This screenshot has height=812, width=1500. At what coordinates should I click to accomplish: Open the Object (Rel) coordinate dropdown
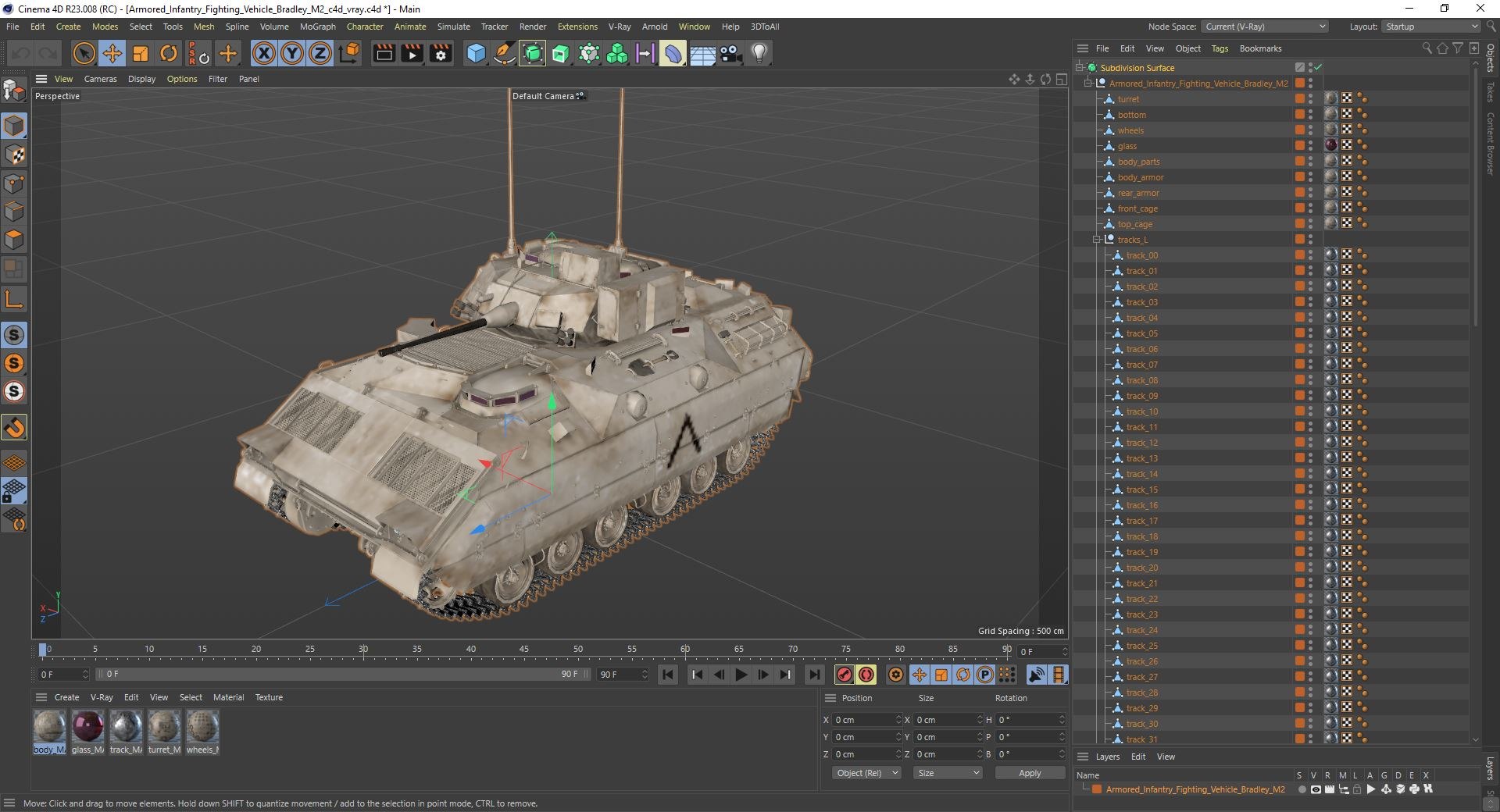pyautogui.click(x=866, y=773)
